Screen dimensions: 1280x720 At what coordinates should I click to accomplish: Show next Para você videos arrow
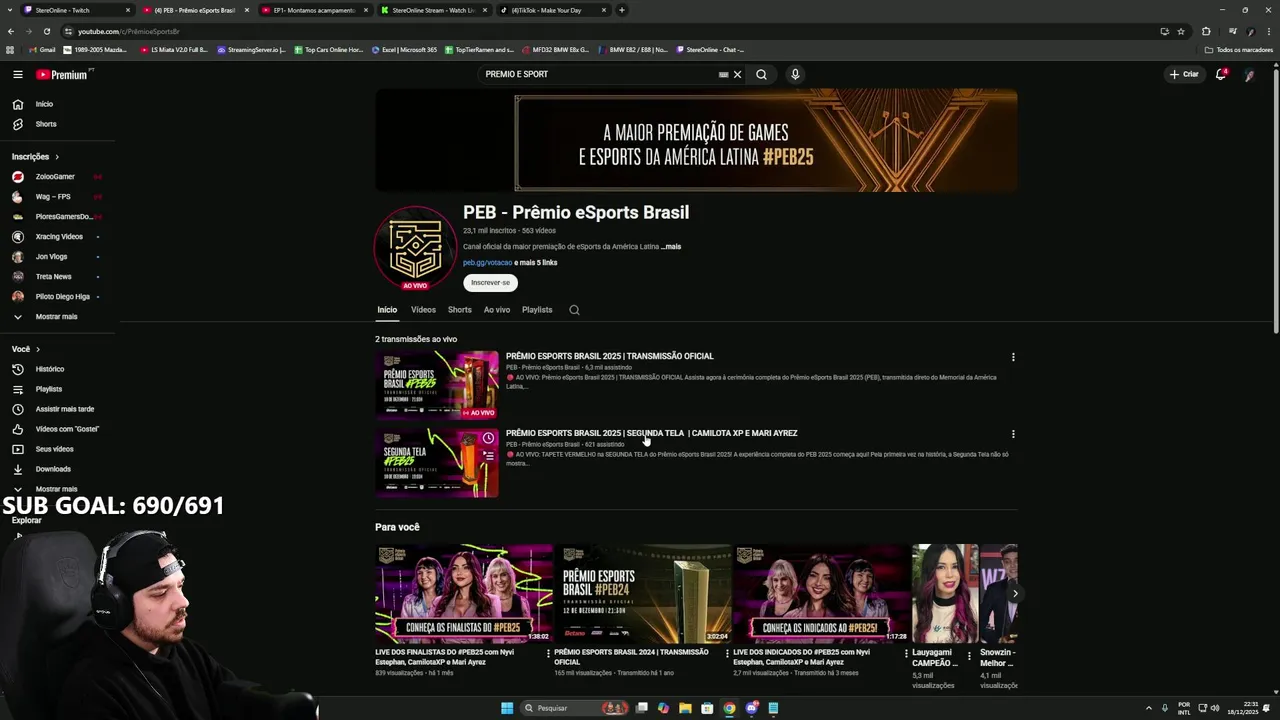[x=1014, y=594]
